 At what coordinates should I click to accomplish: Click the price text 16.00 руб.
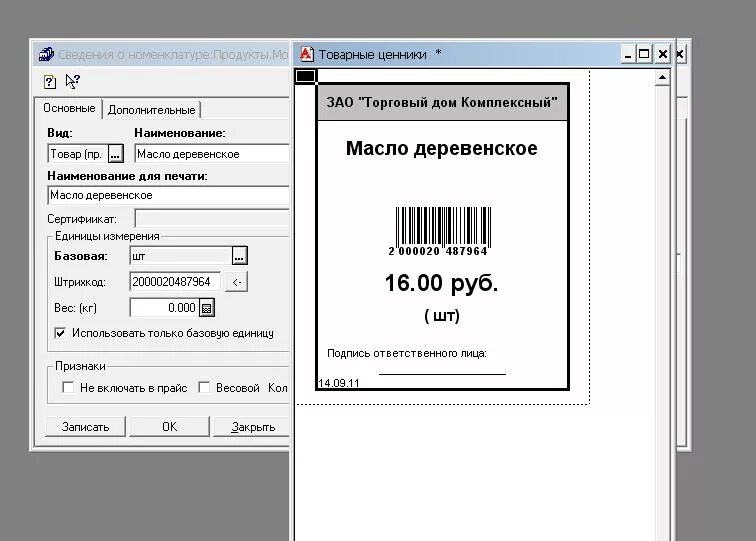(x=441, y=283)
